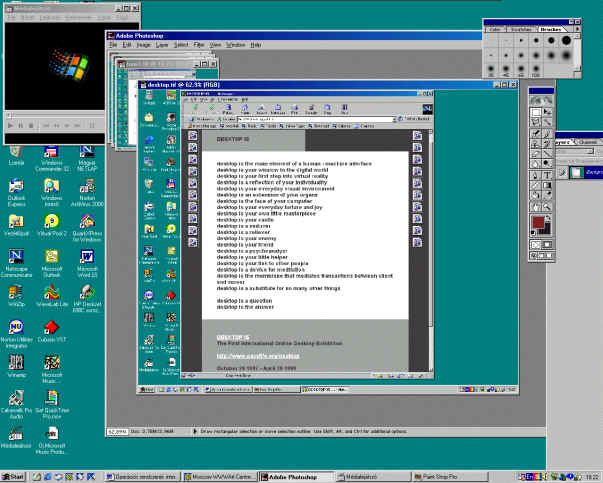The image size is (603, 483).
Task: Select the Paint Bucket tool
Action: point(536,195)
